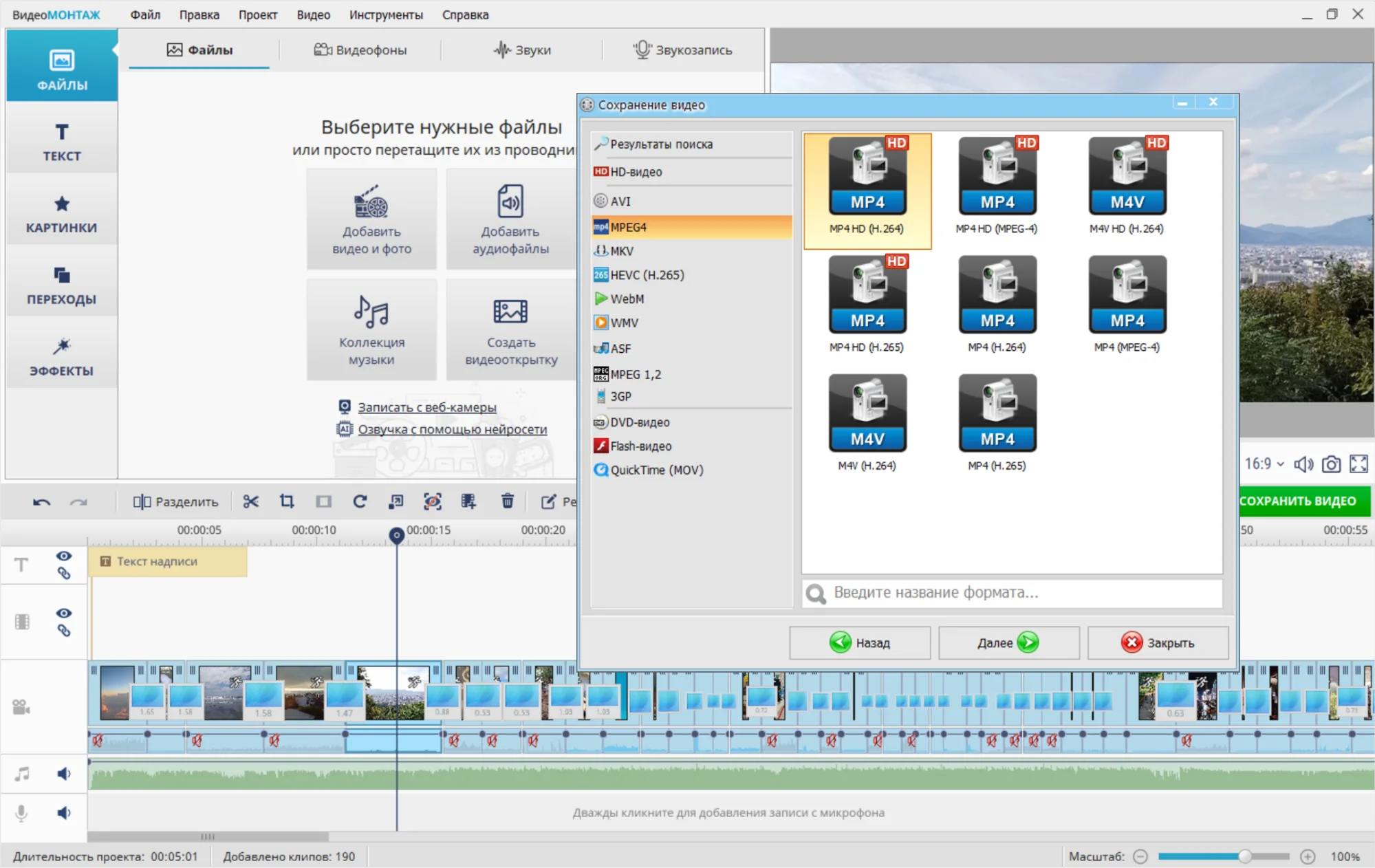Toggle text track visibility eye

[x=64, y=556]
